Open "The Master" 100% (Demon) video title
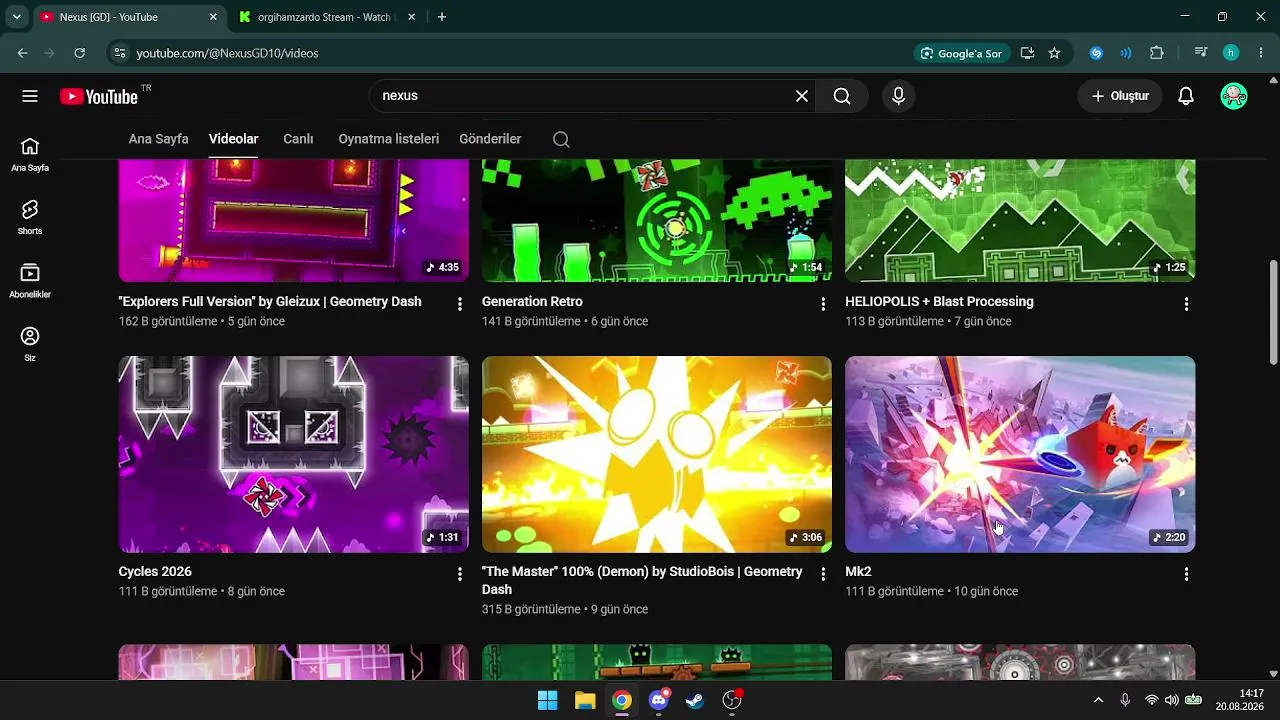The image size is (1280, 720). (642, 580)
